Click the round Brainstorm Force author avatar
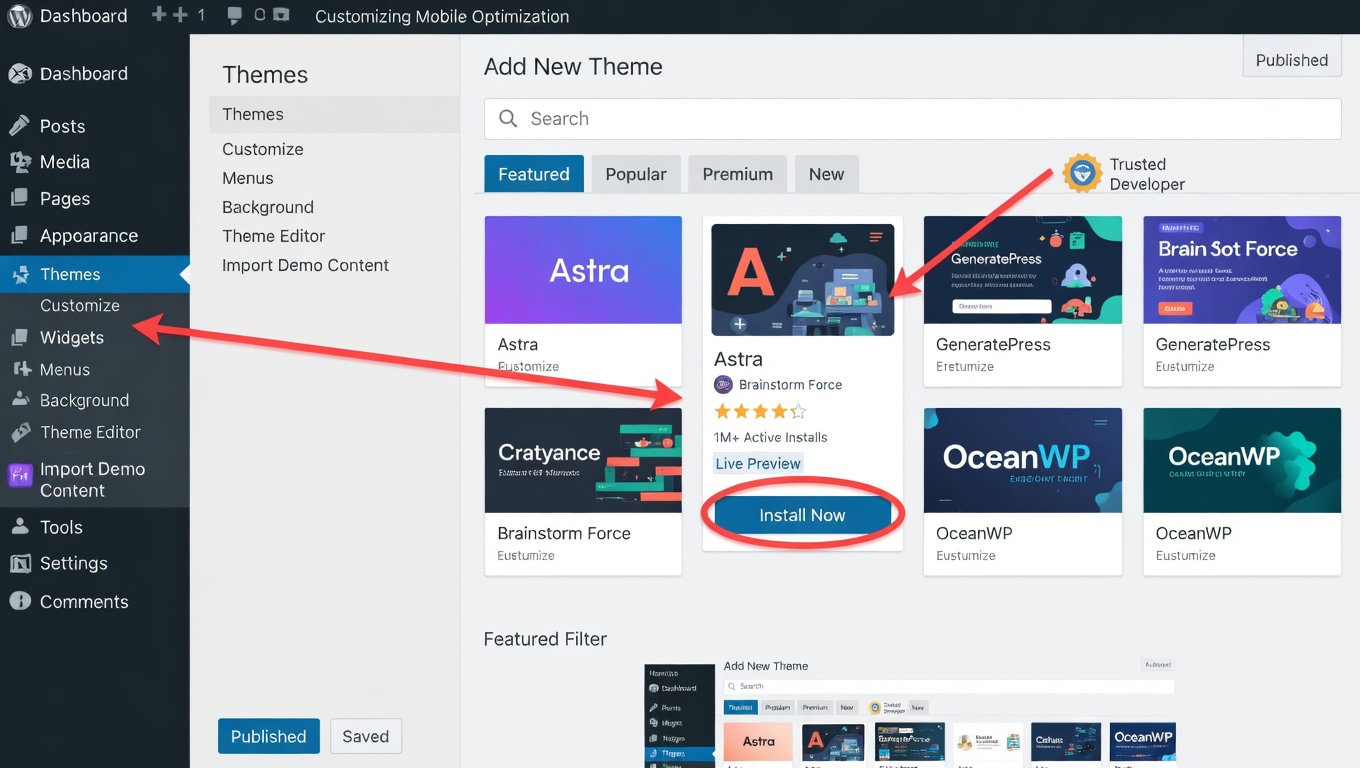This screenshot has height=768, width=1360. 723,385
